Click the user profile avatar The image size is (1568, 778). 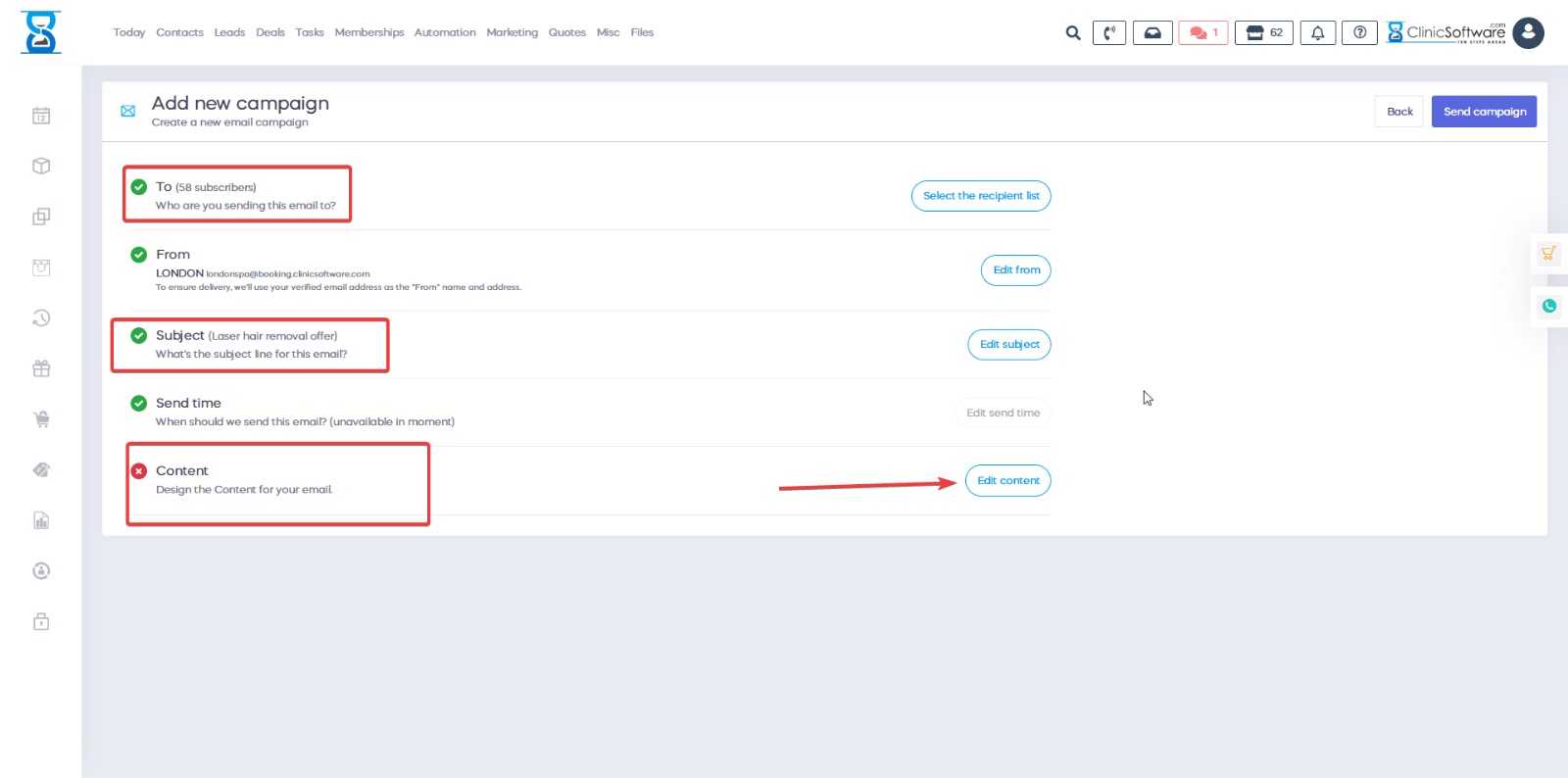pyautogui.click(x=1528, y=33)
